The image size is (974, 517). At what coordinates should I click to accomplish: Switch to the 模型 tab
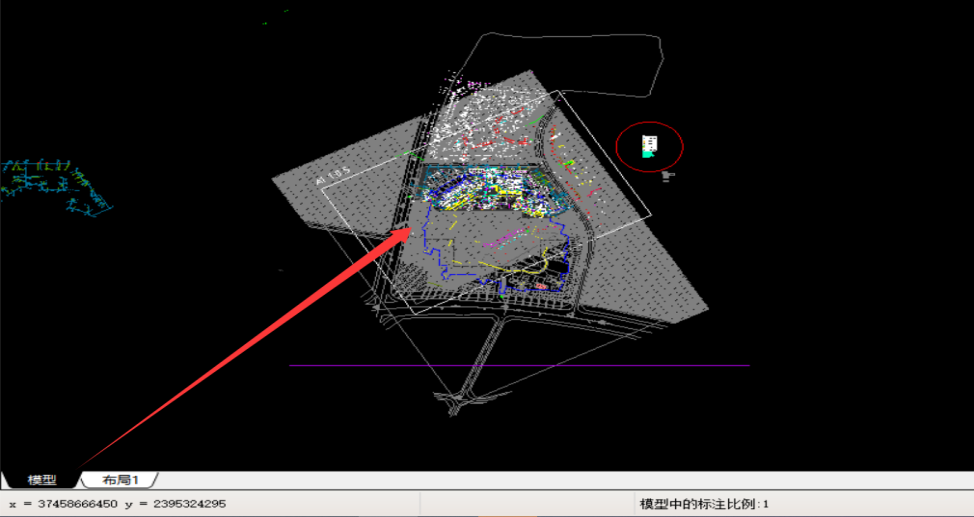coord(41,480)
